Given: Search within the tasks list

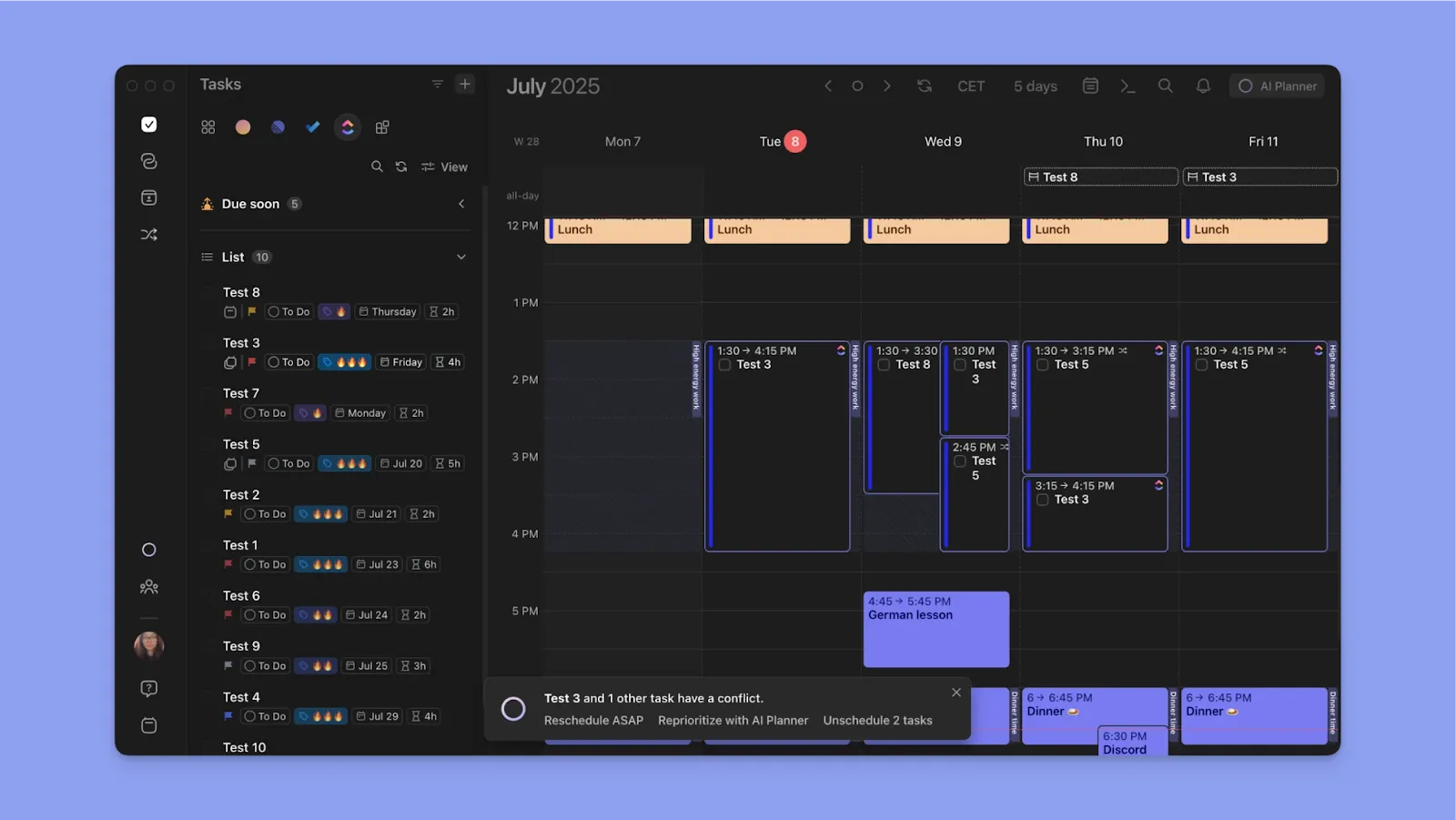Looking at the screenshot, I should click(377, 167).
